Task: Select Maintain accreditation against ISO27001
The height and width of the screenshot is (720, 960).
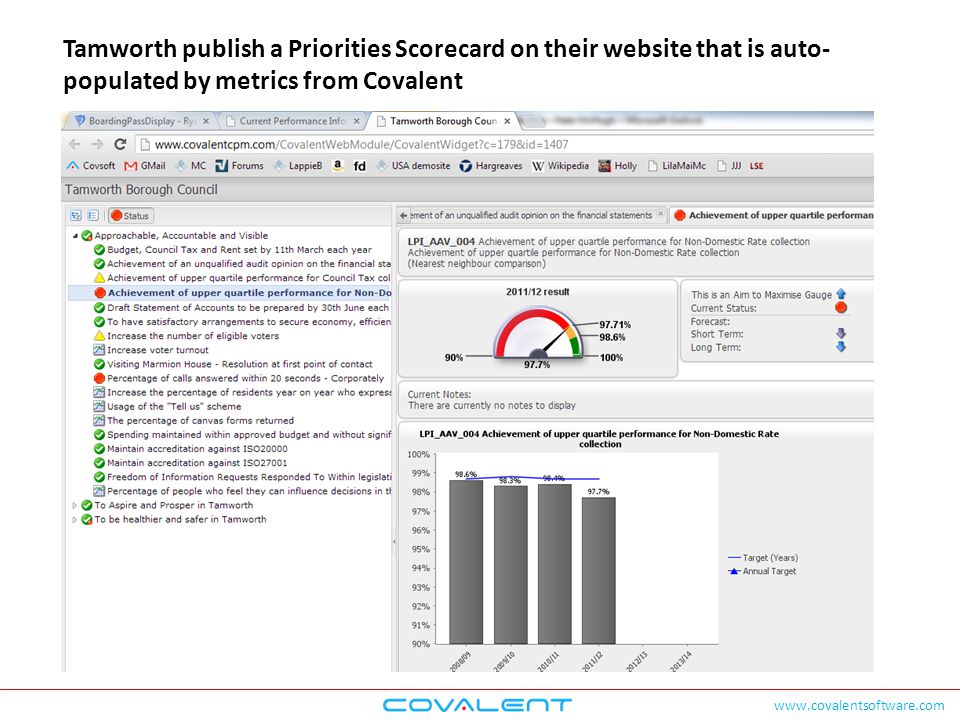Action: 190,463
